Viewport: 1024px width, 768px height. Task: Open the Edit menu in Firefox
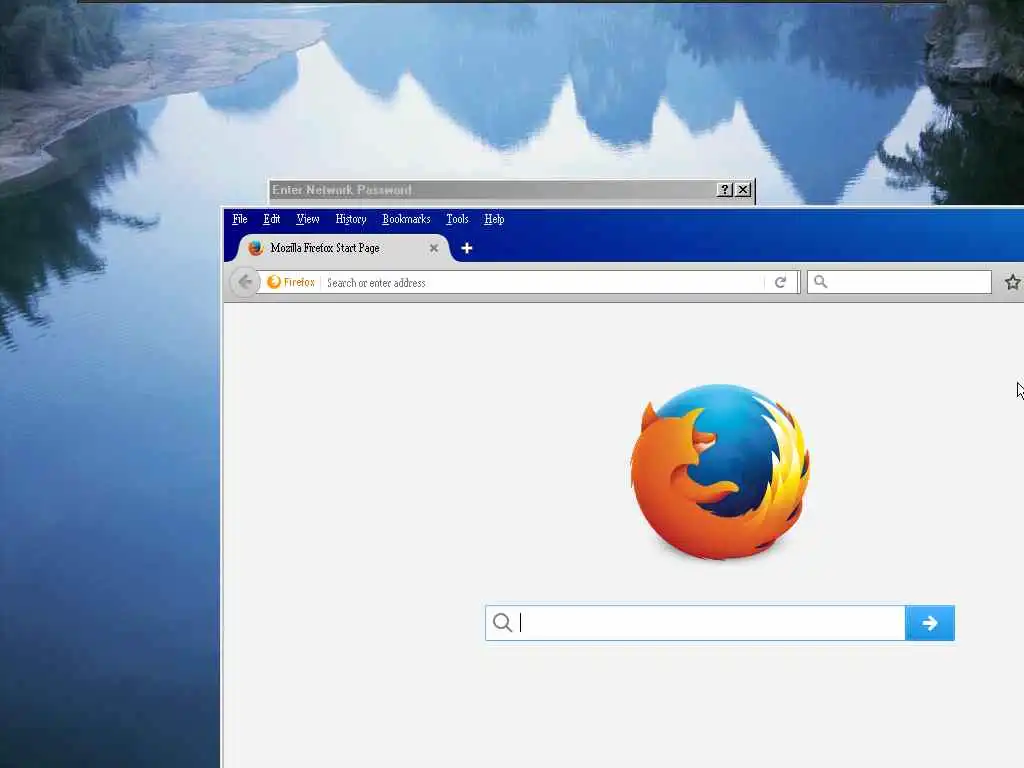[x=272, y=219]
